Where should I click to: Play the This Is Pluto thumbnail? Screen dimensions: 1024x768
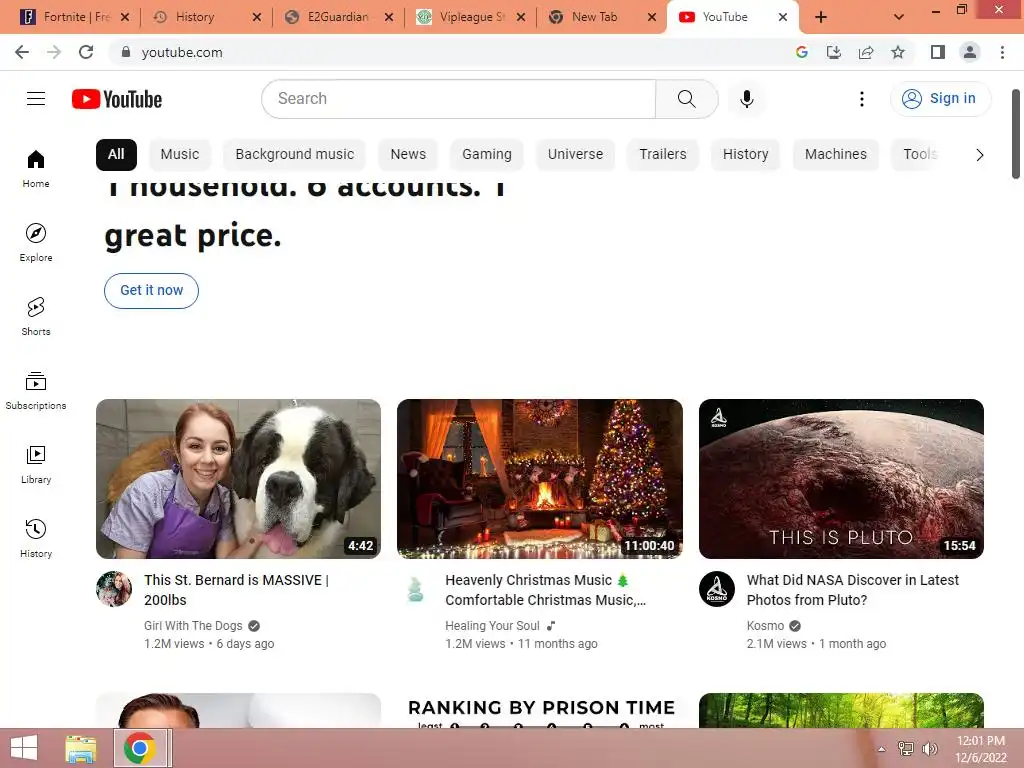point(841,479)
